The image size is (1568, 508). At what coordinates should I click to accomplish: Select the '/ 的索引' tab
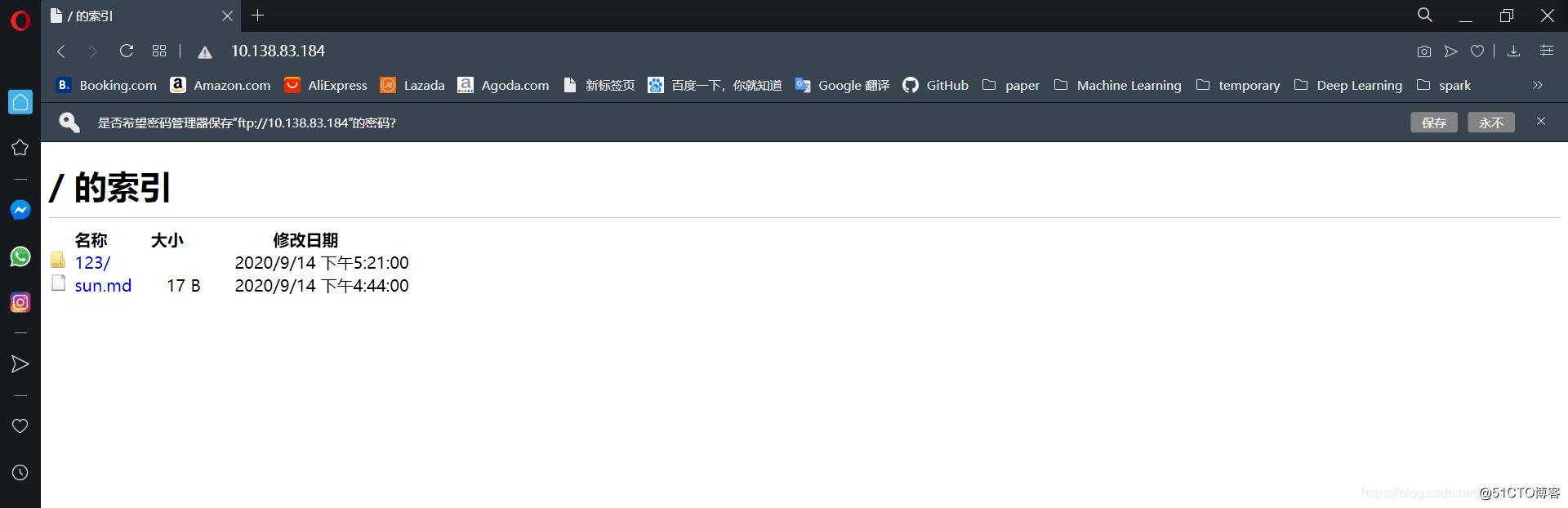click(140, 16)
